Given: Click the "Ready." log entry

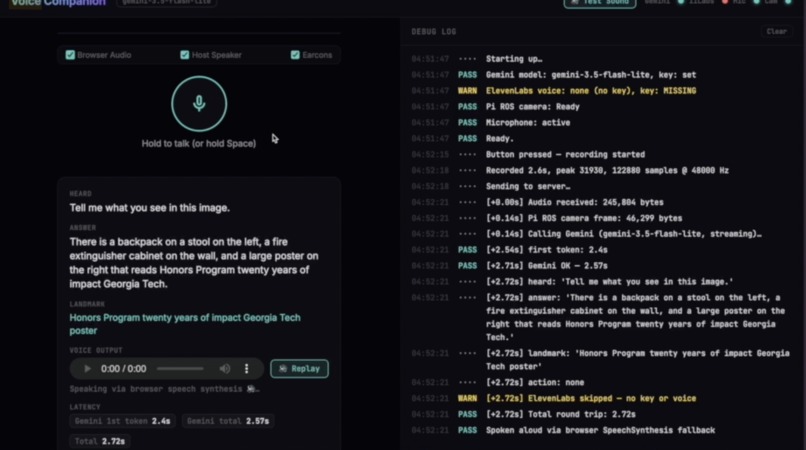Looking at the screenshot, I should [500, 138].
